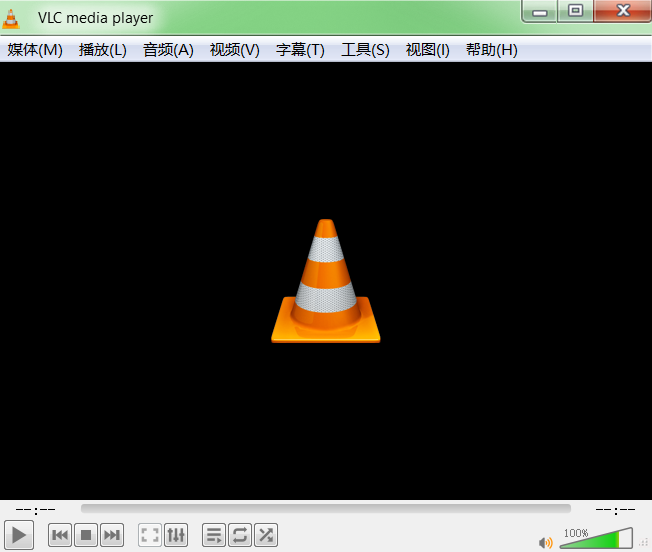Image resolution: width=652 pixels, height=552 pixels.
Task: Close the VLC media player window
Action: click(623, 11)
